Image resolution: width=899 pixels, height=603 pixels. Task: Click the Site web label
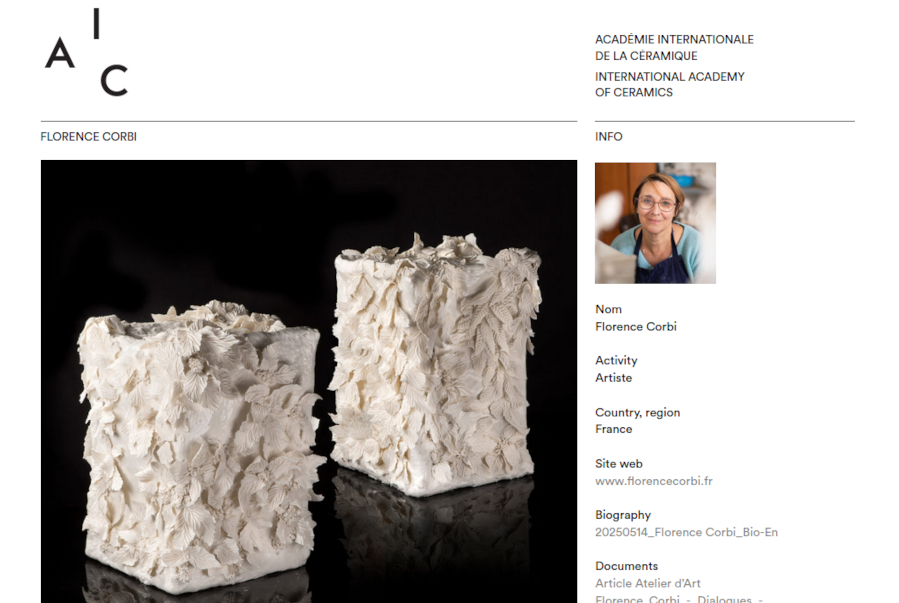point(619,464)
